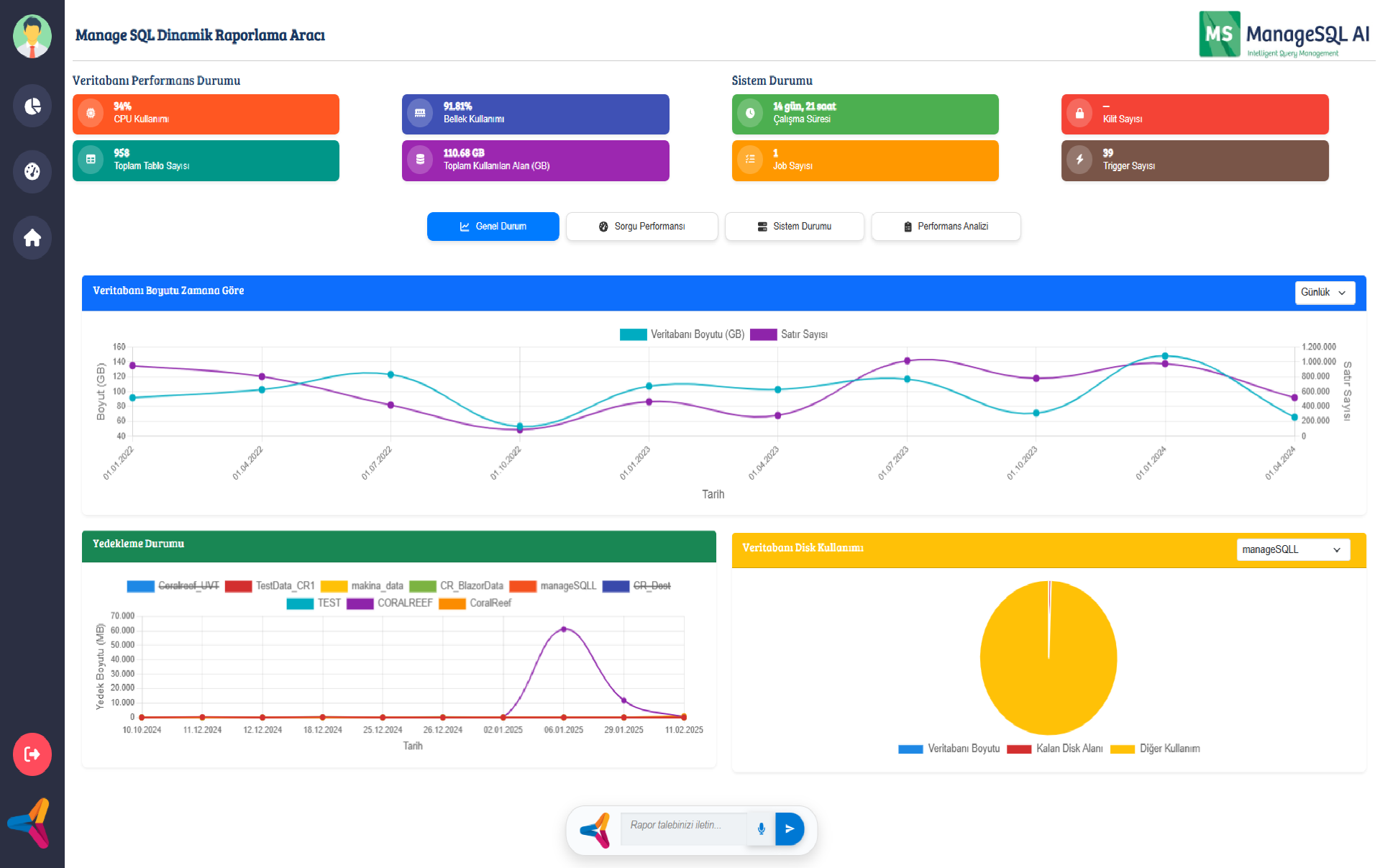This screenshot has height=868, width=1380.
Task: Open the gauge dashboard sidebar icon
Action: 32,172
